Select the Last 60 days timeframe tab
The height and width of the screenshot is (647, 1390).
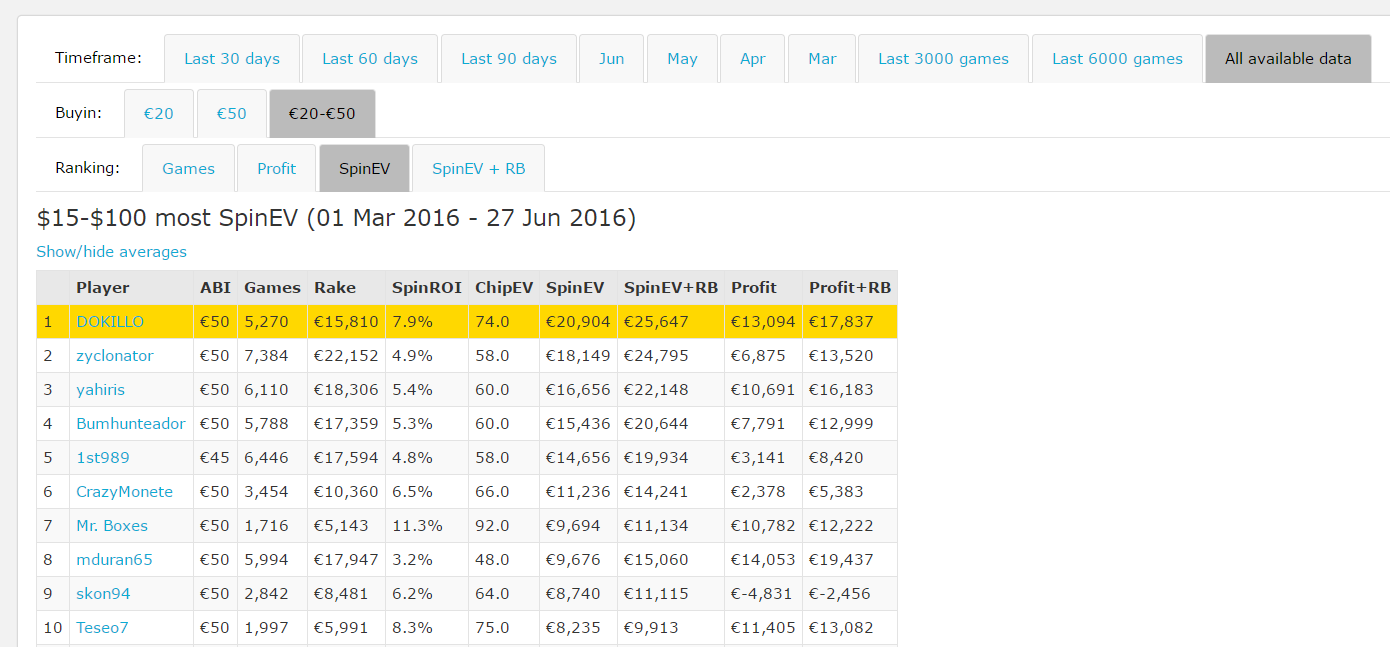(370, 59)
